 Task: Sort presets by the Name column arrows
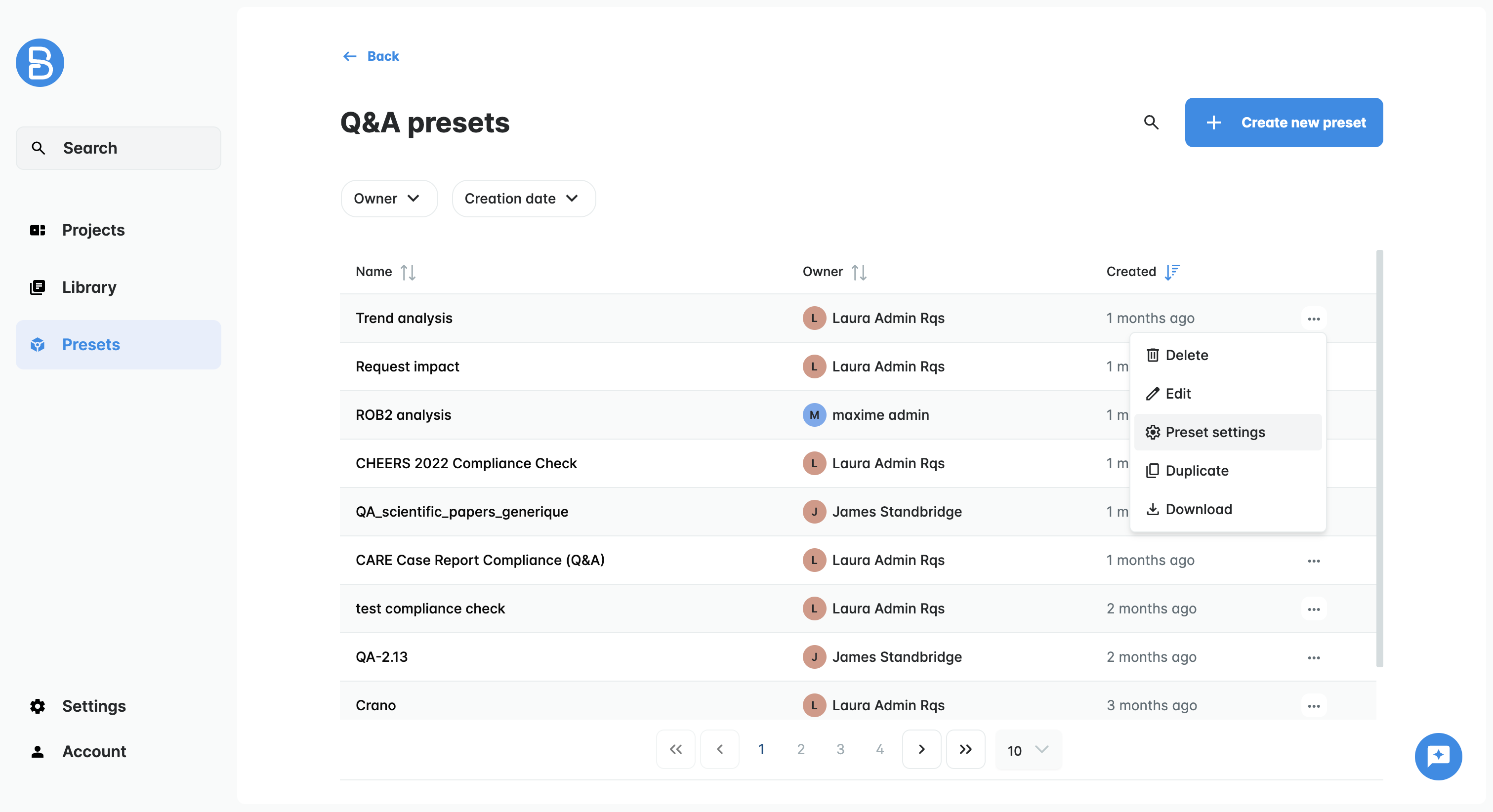tap(408, 272)
